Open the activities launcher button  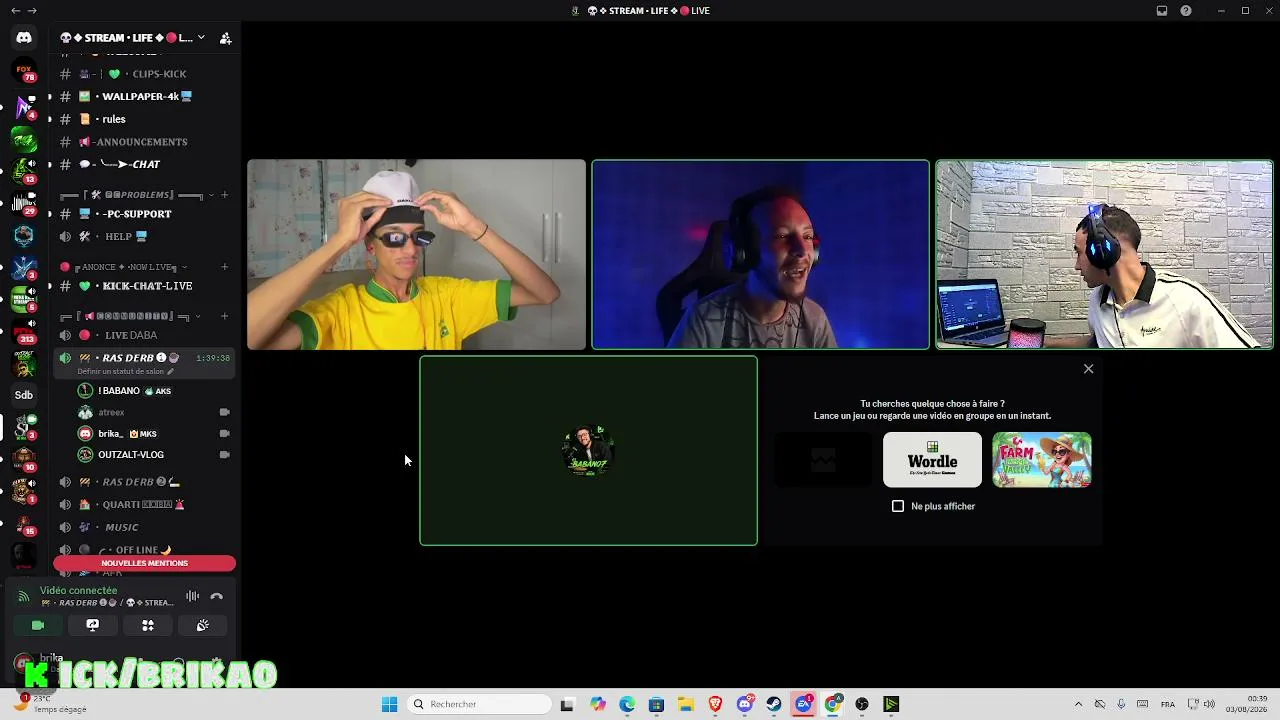[148, 625]
